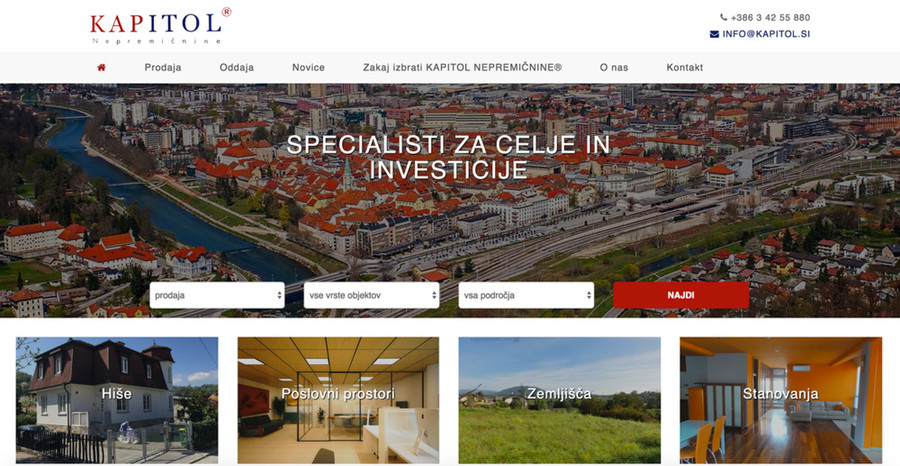
Task: Click the envelope icon next to INFO@KAPITOL.SI
Action: 714,34
